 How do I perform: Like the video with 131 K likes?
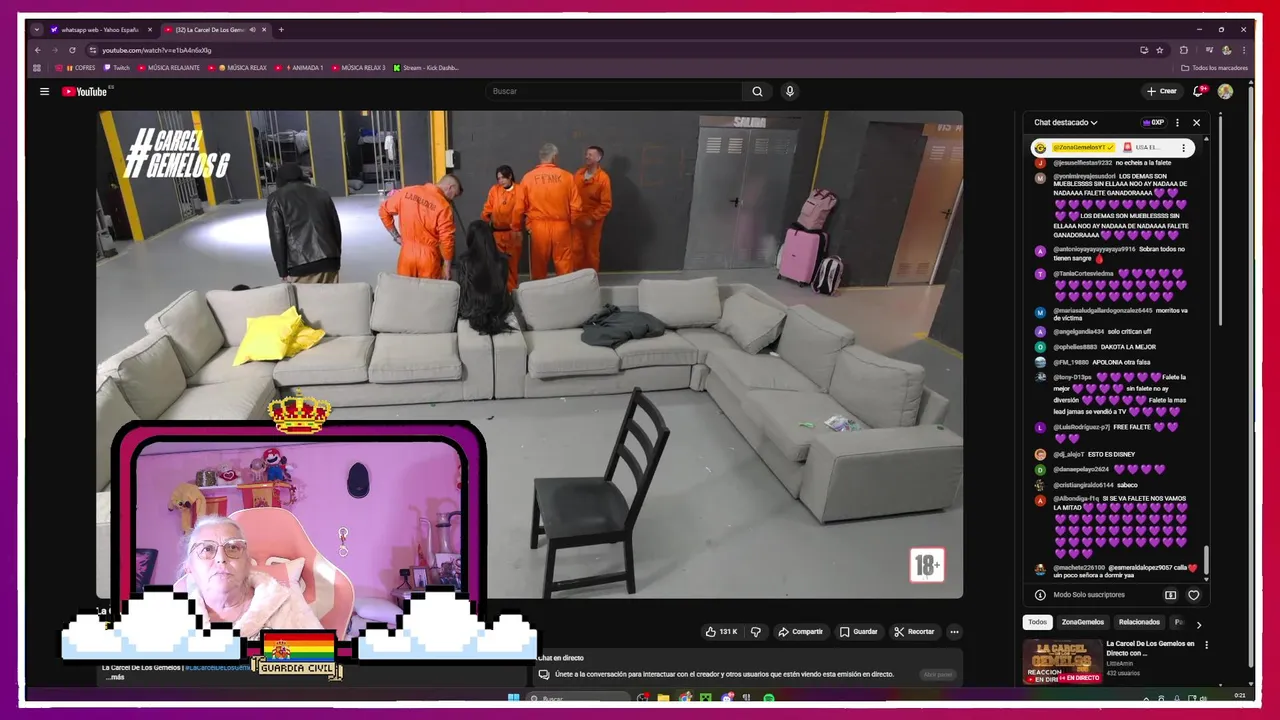(x=721, y=632)
